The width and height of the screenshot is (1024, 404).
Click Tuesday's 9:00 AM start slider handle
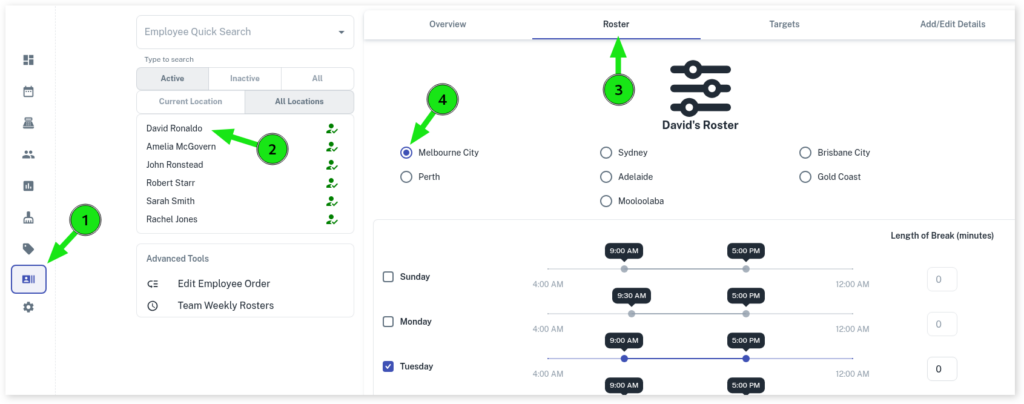[x=624, y=358]
